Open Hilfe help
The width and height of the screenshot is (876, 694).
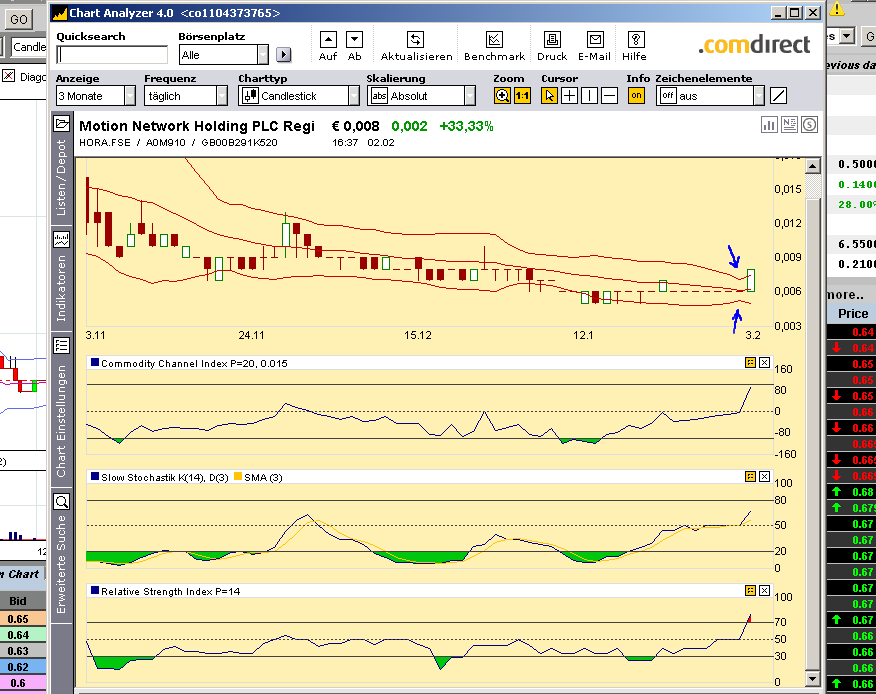636,40
